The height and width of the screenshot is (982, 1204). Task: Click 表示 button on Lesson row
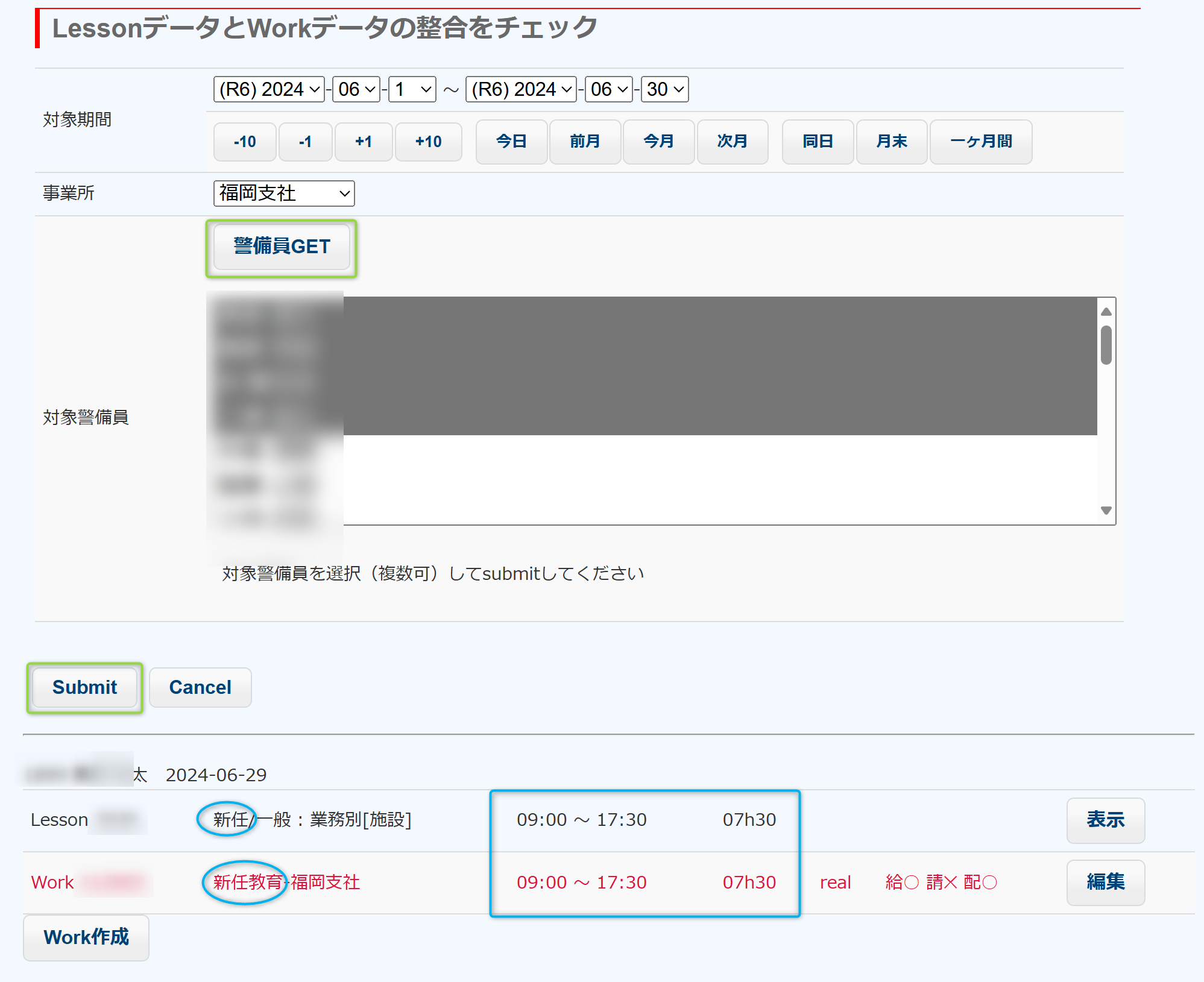tap(1105, 820)
